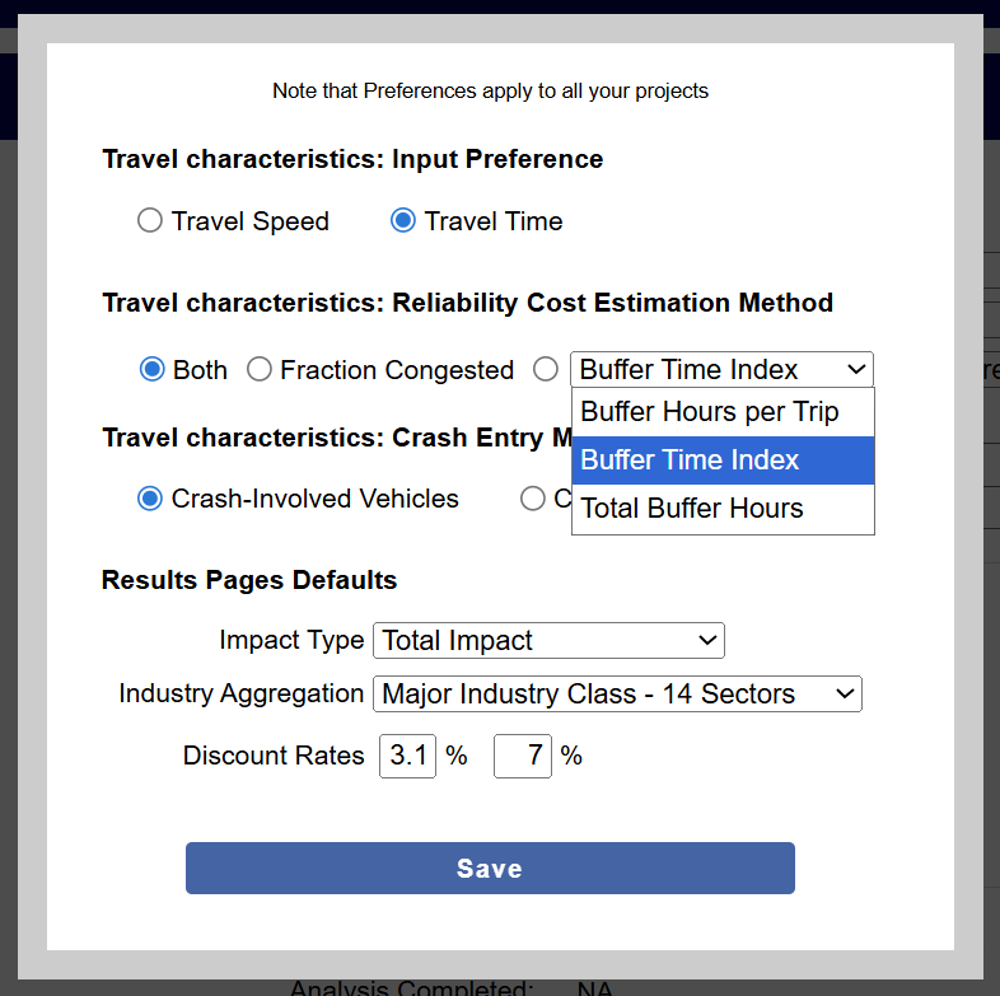Select the Fraction Congested radio button
The width and height of the screenshot is (1000, 996).
click(259, 369)
